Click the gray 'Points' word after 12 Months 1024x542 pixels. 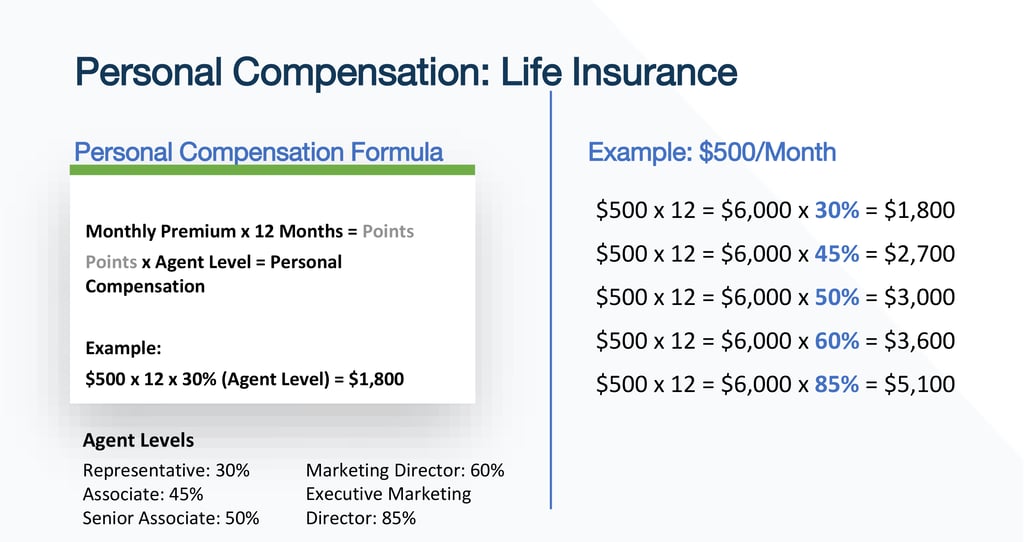[388, 231]
